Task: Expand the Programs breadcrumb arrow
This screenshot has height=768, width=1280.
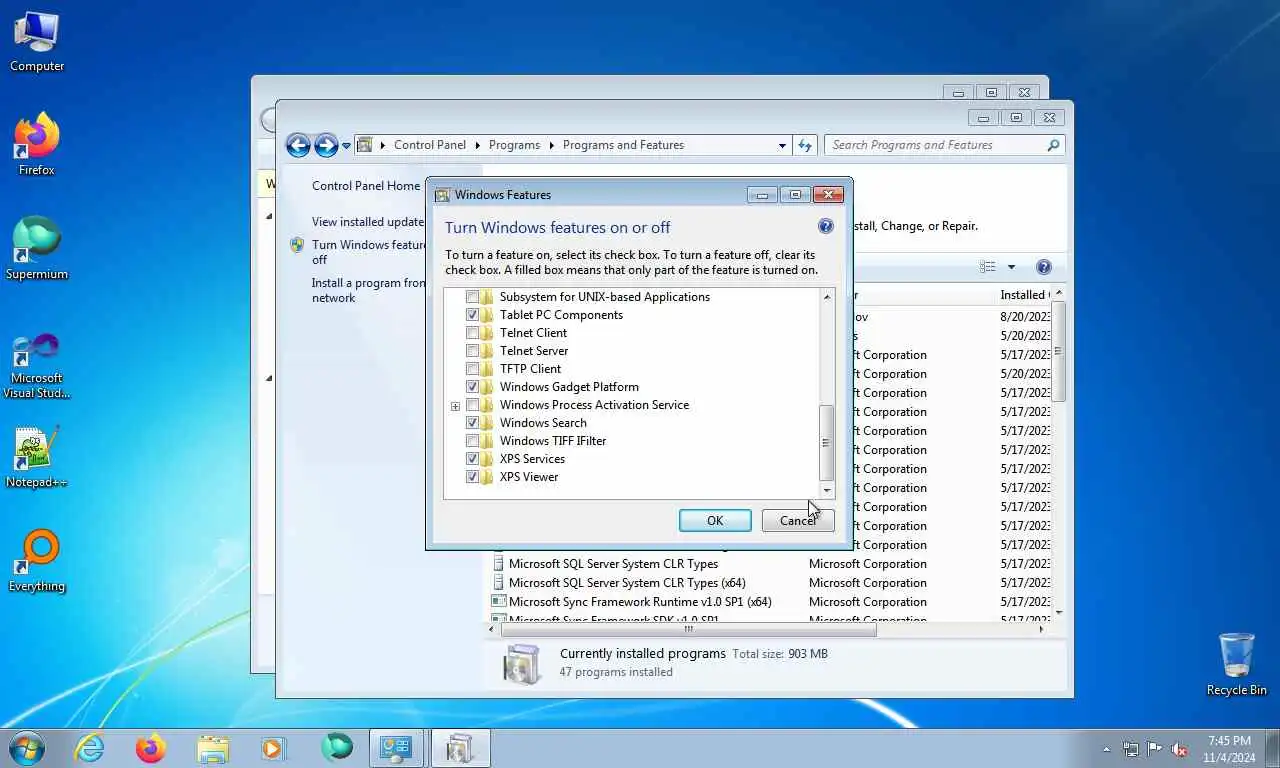Action: click(x=551, y=145)
